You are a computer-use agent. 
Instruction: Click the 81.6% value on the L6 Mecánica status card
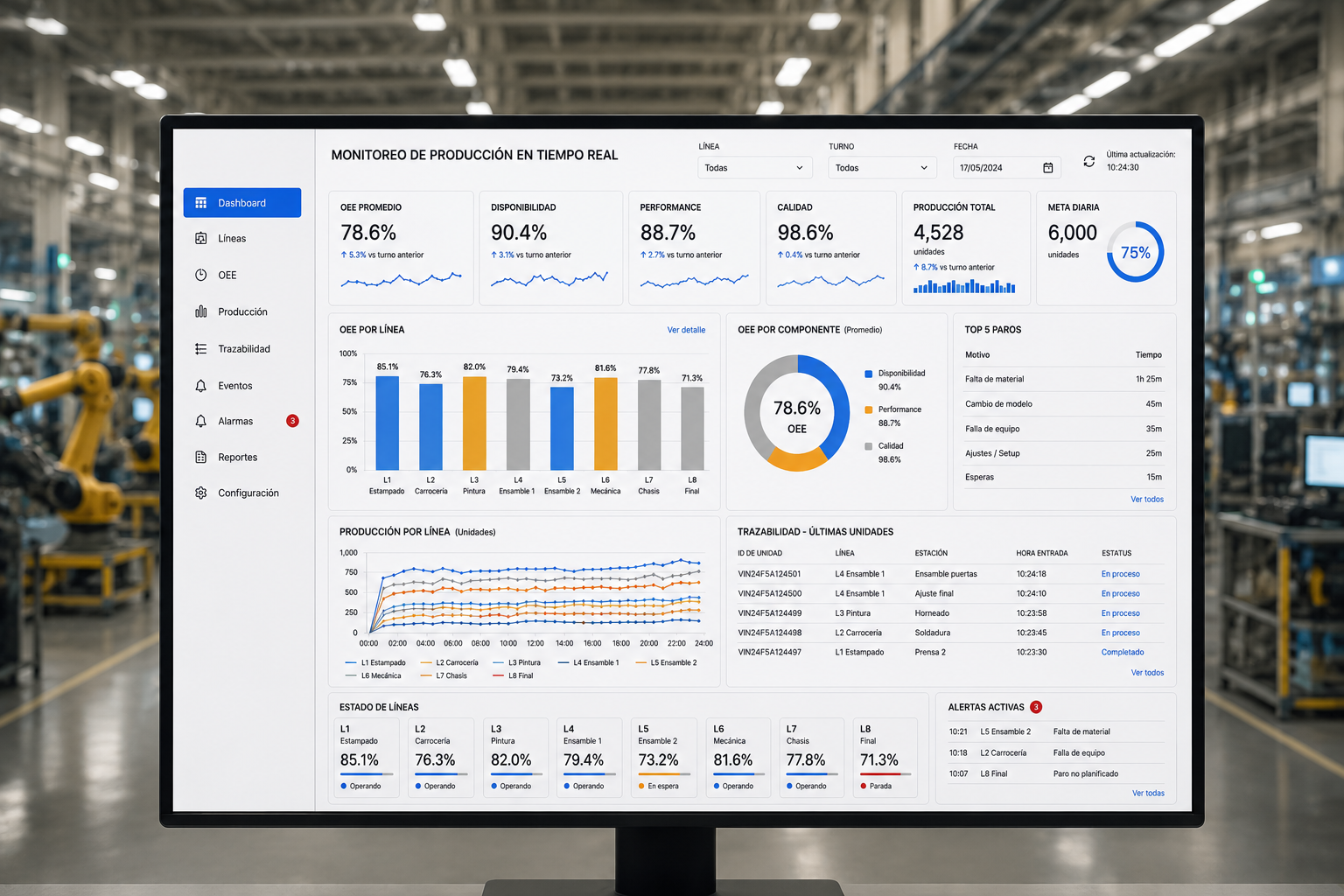(x=732, y=760)
